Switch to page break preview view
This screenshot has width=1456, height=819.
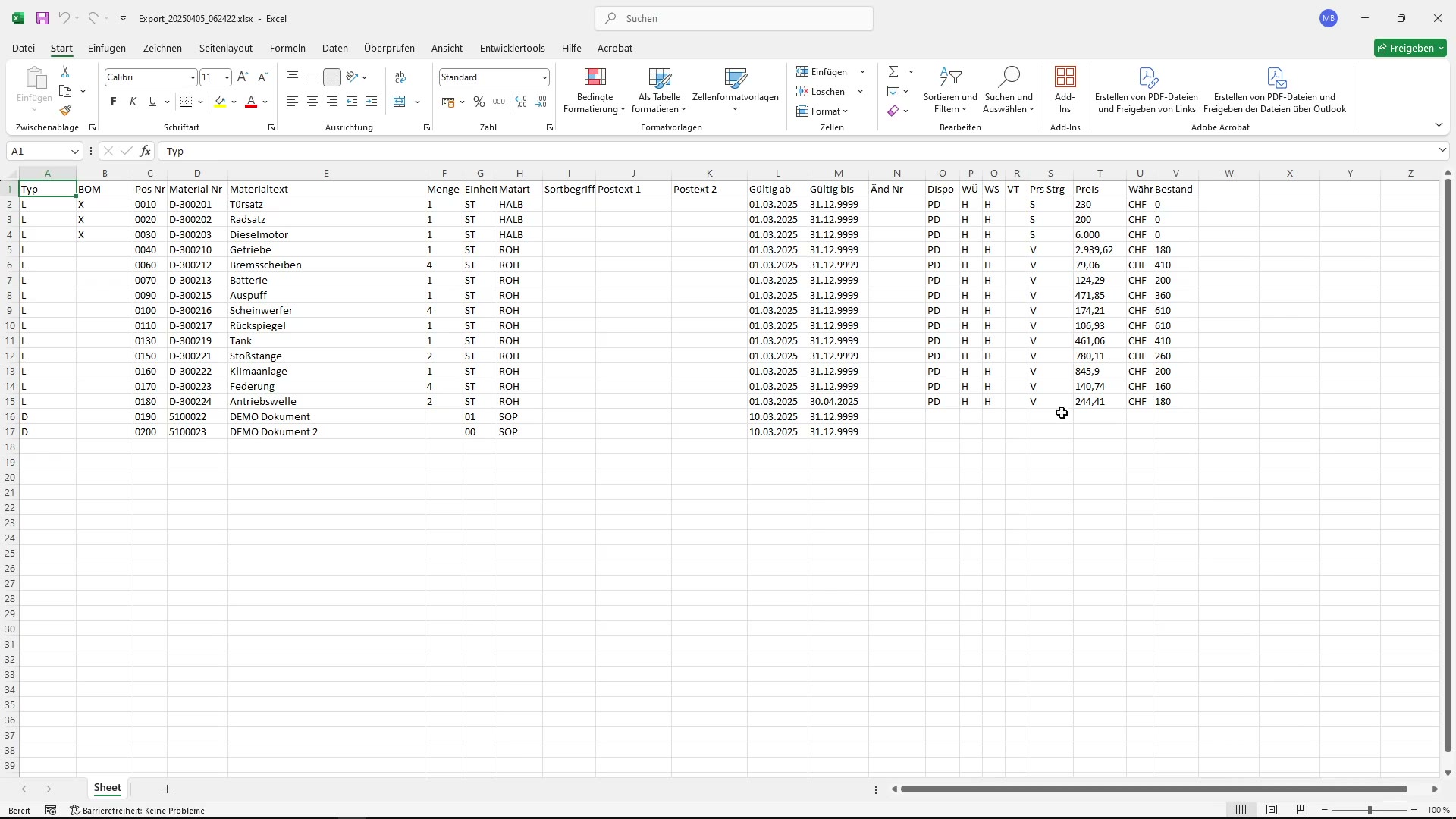pos(1302,810)
